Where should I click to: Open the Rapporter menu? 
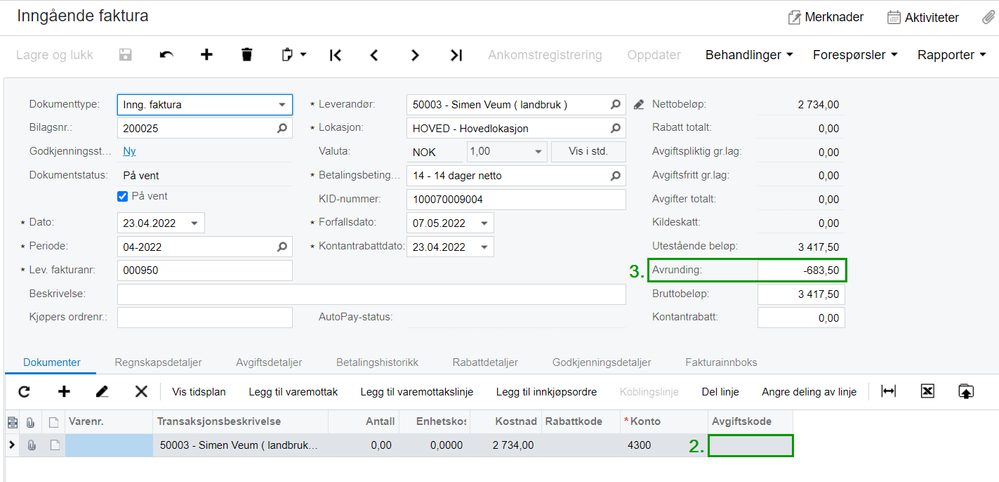pyautogui.click(x=951, y=55)
